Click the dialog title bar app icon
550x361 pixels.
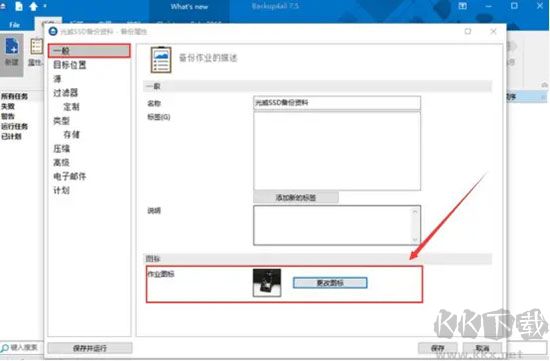coord(53,31)
